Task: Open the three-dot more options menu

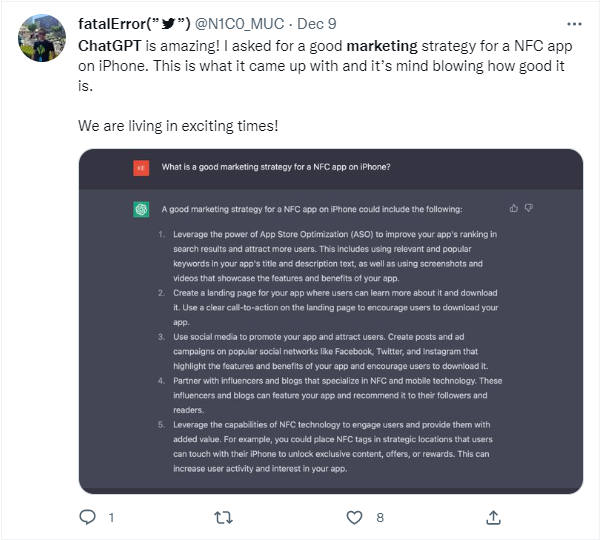Action: 574,22
